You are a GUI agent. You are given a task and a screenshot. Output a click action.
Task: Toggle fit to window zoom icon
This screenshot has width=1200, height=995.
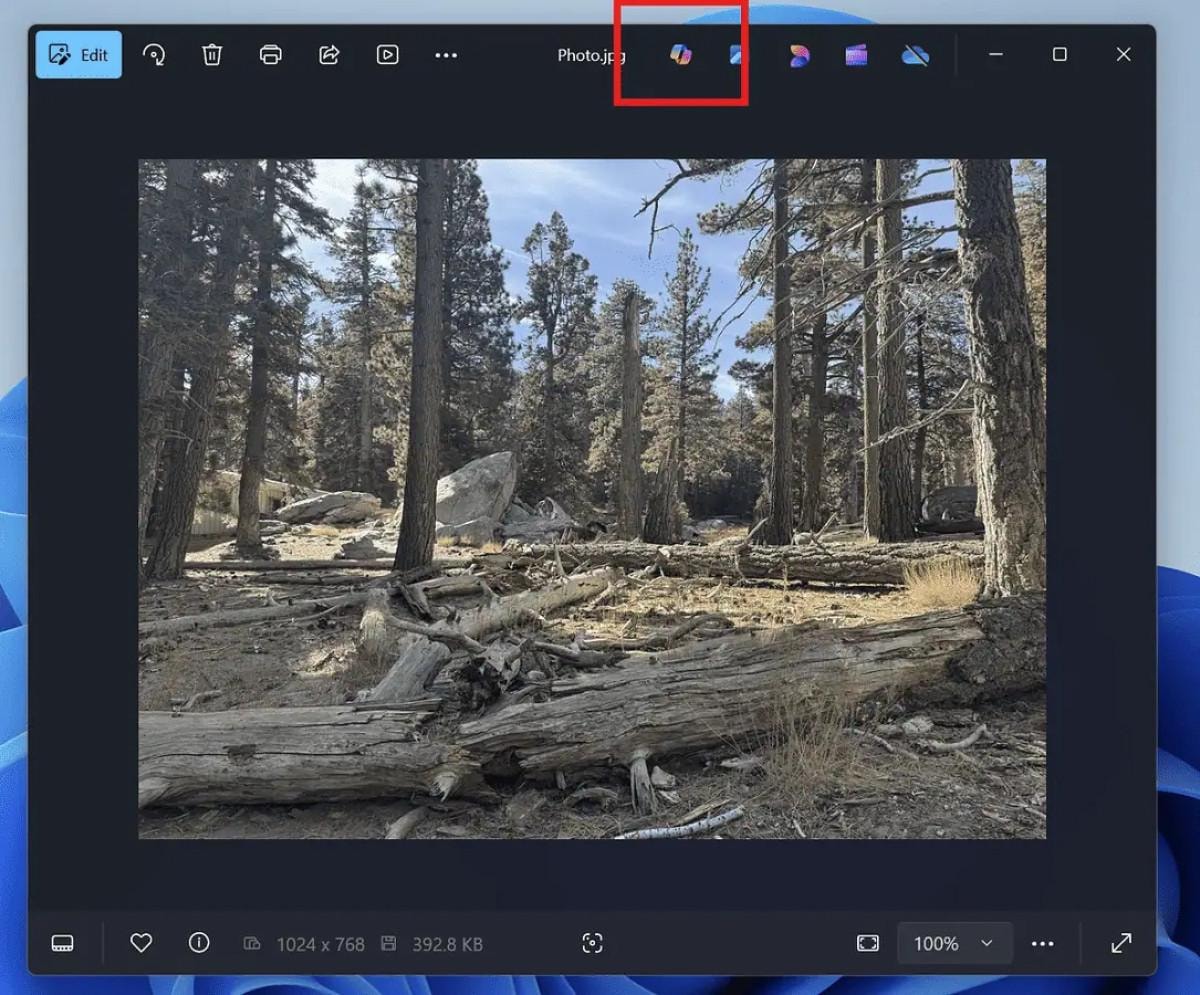pyautogui.click(x=868, y=943)
